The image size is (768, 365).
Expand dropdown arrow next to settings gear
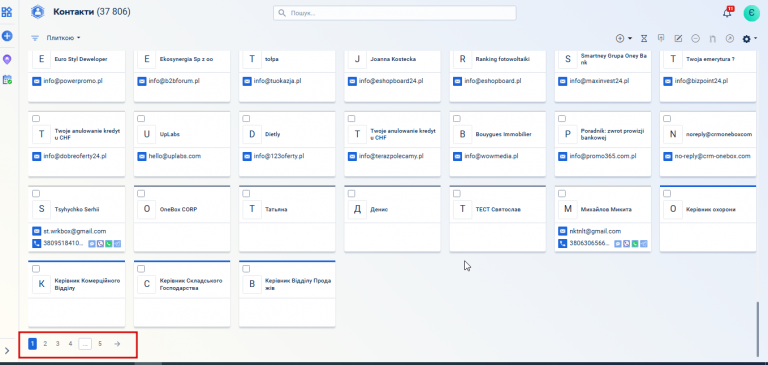[x=756, y=38]
